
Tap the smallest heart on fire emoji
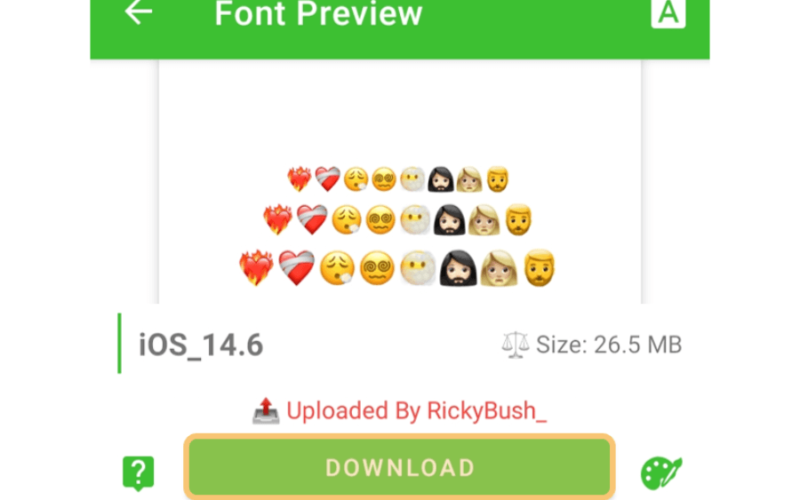(299, 179)
